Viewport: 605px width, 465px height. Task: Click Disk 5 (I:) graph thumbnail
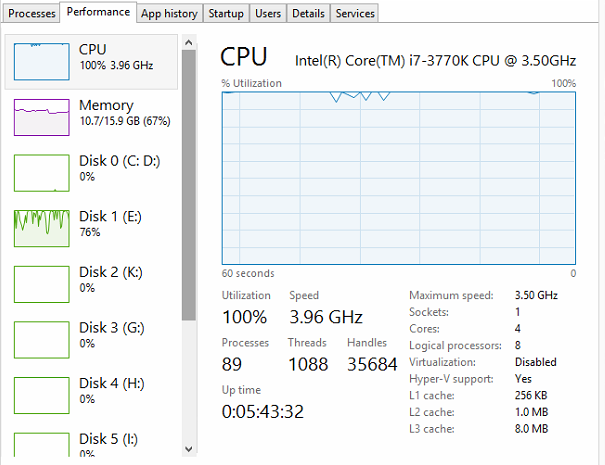tap(41, 448)
